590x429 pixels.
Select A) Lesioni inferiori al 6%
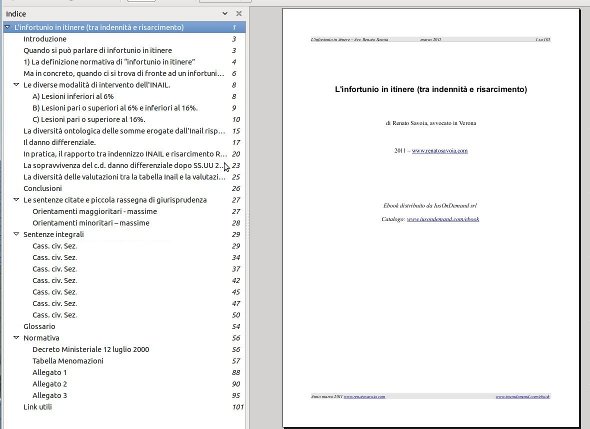point(73,96)
